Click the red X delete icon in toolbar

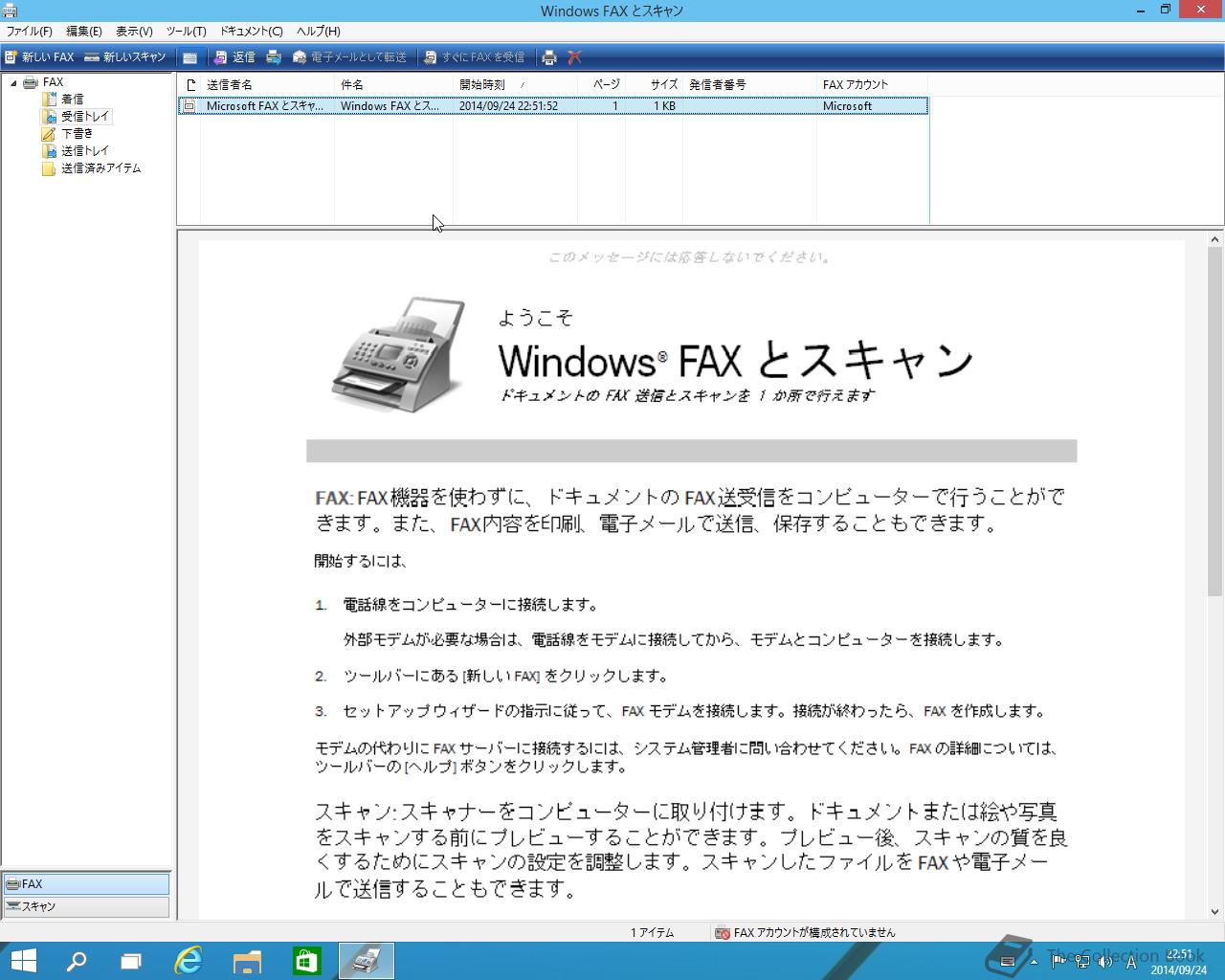tap(574, 57)
